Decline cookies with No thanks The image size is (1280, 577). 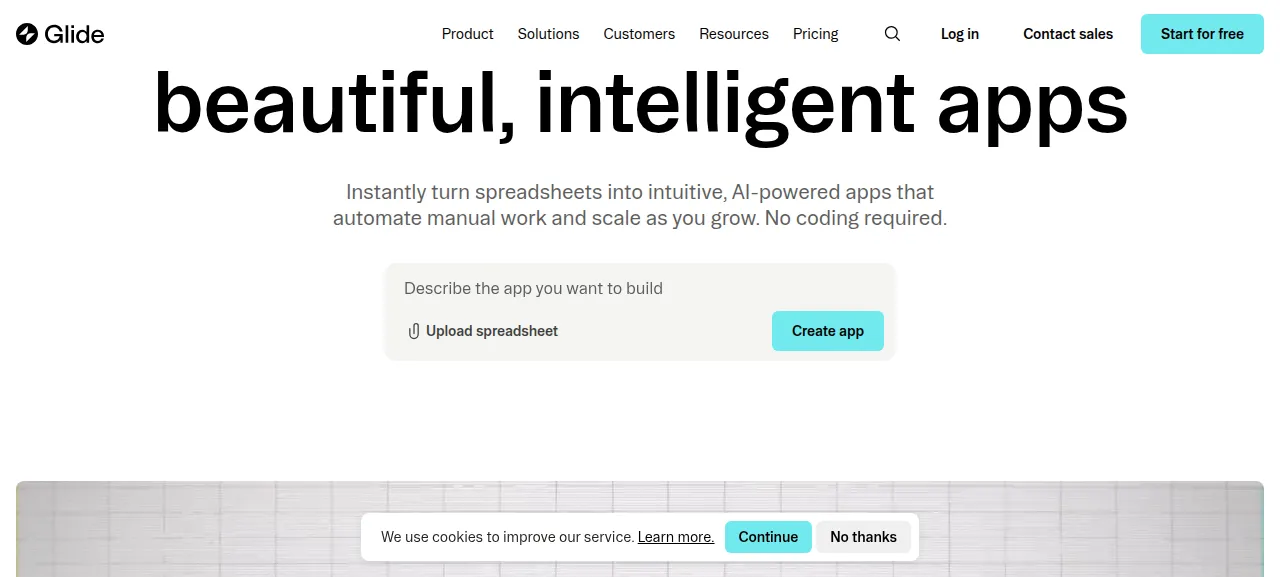863,537
